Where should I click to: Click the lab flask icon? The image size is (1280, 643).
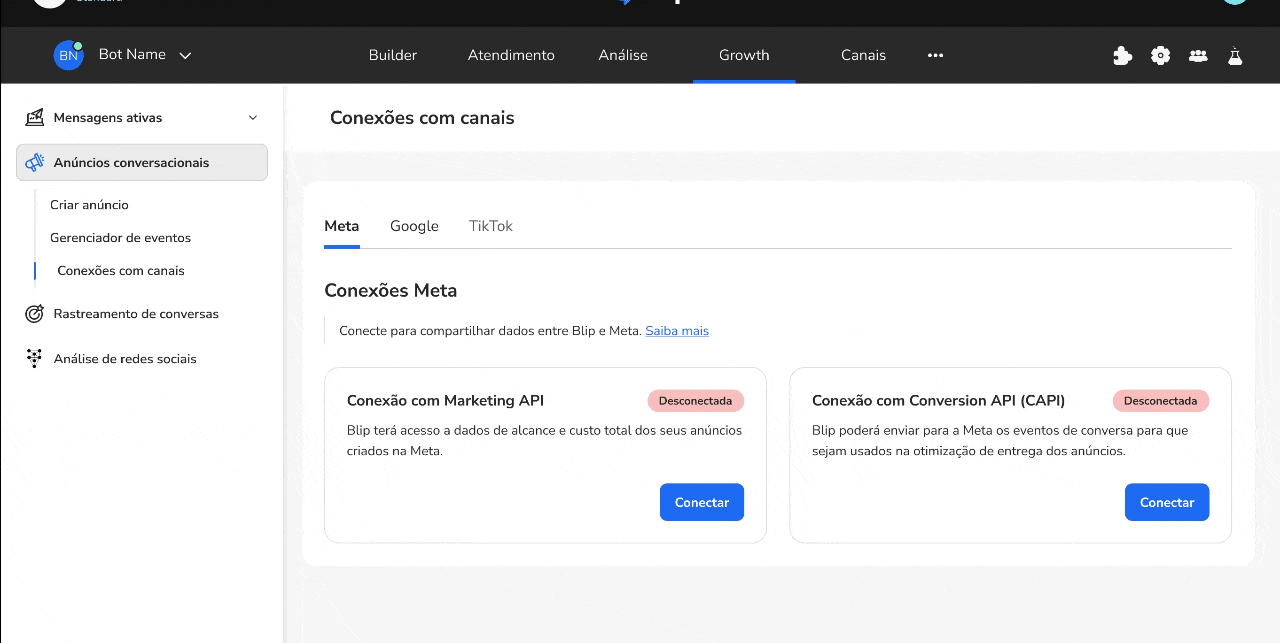[x=1235, y=56]
